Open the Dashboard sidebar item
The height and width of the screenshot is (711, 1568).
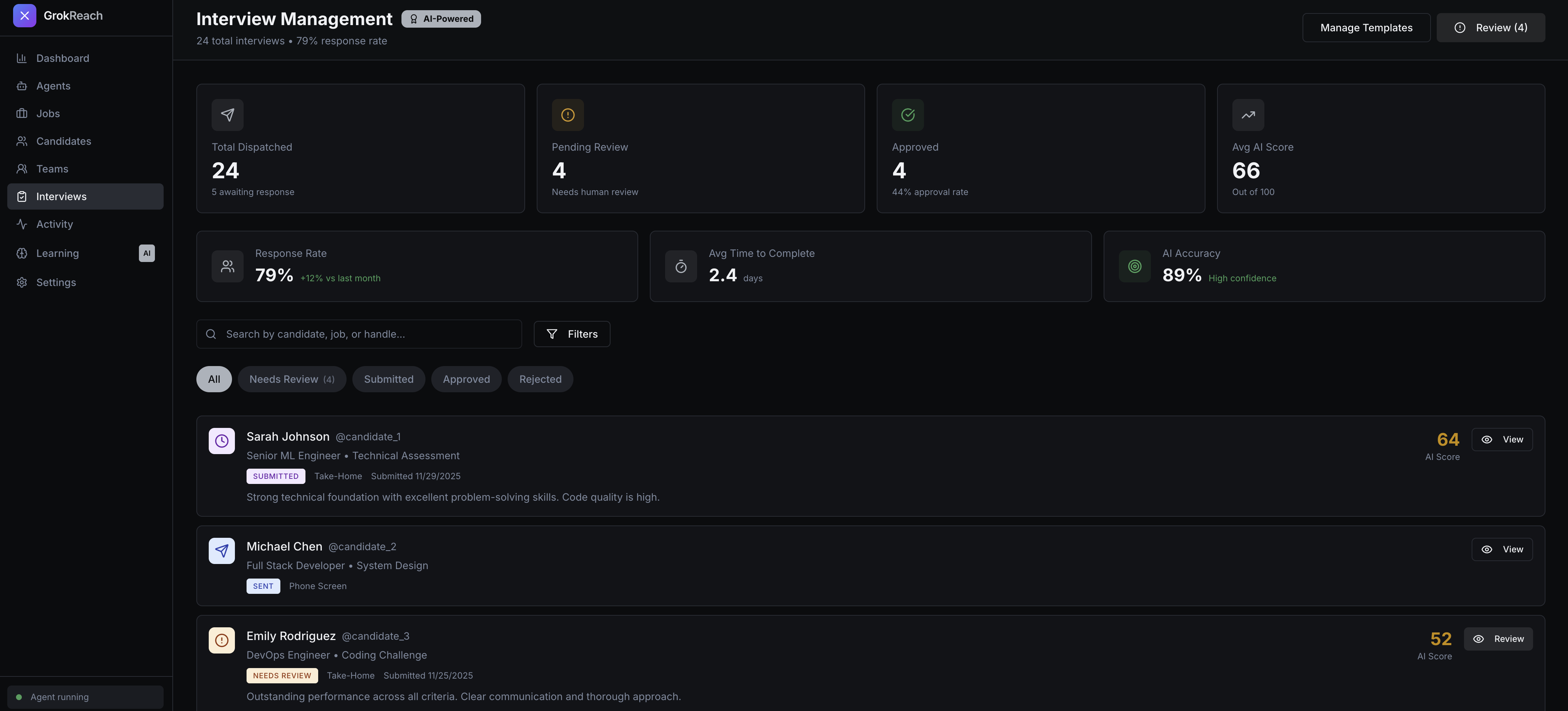coord(62,59)
